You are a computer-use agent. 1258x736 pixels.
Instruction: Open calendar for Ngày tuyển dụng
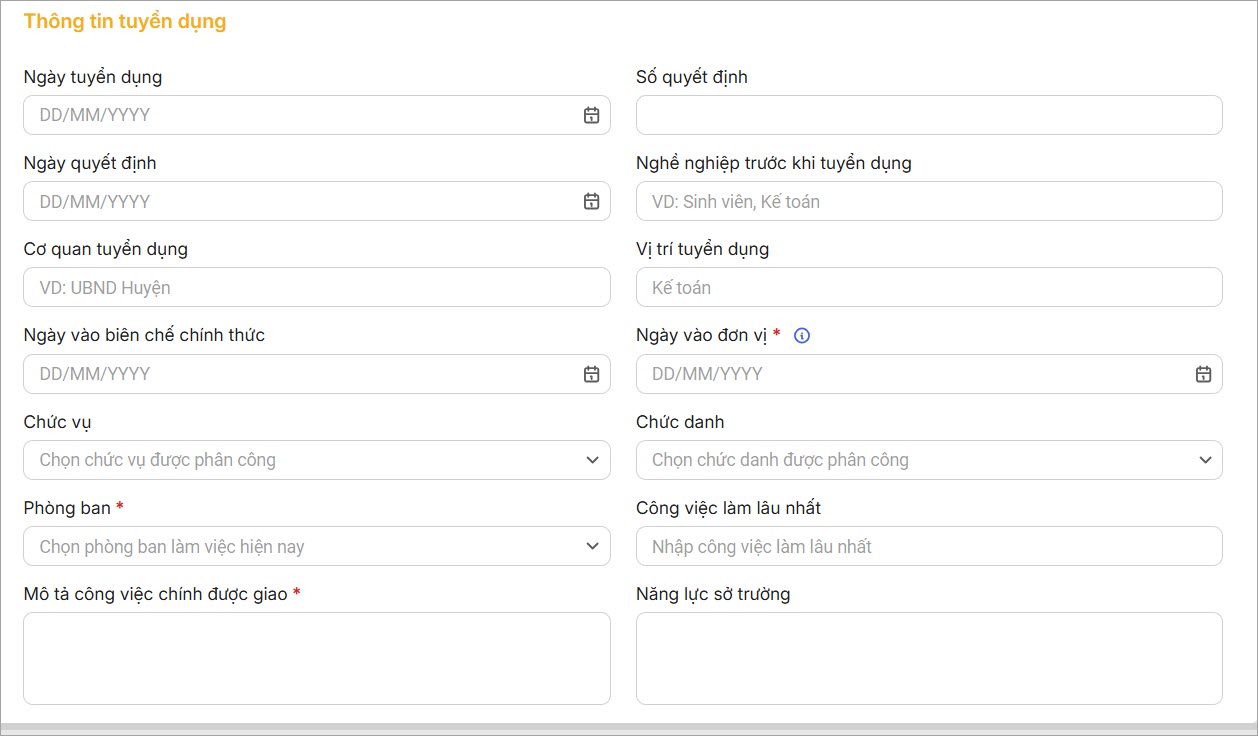(591, 115)
